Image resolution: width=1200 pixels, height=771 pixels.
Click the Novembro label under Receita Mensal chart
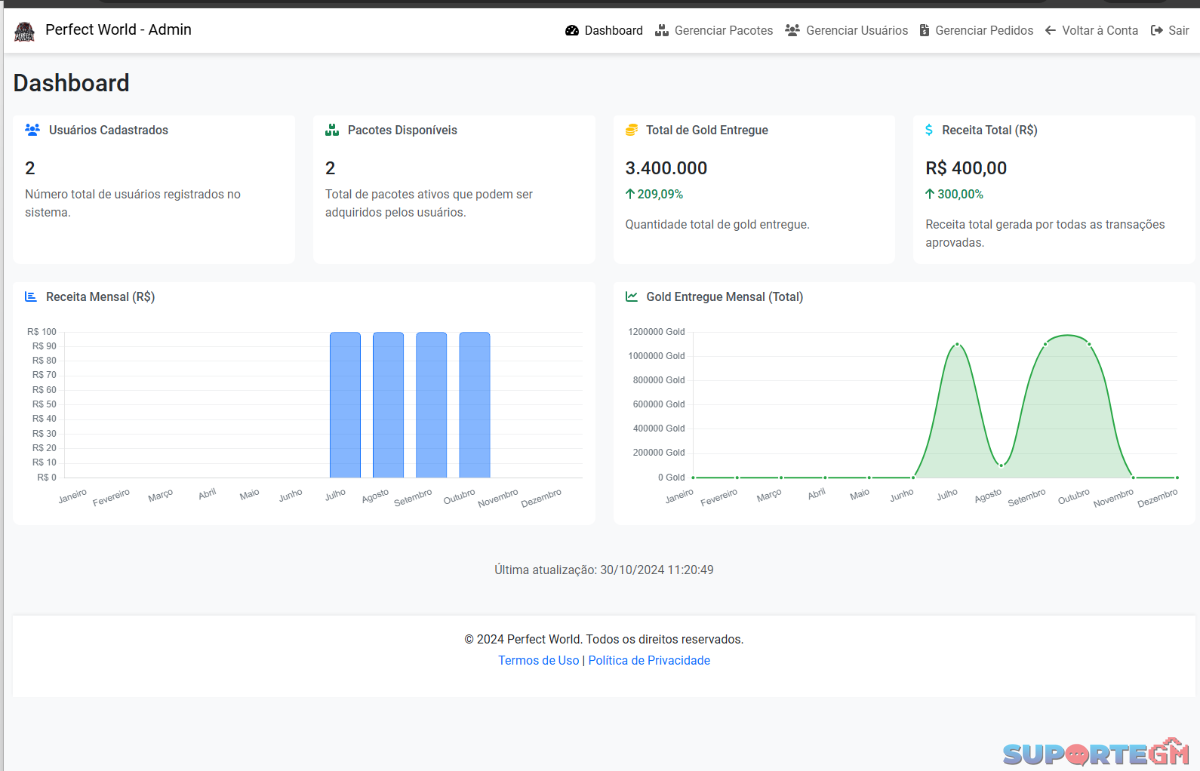pyautogui.click(x=498, y=498)
